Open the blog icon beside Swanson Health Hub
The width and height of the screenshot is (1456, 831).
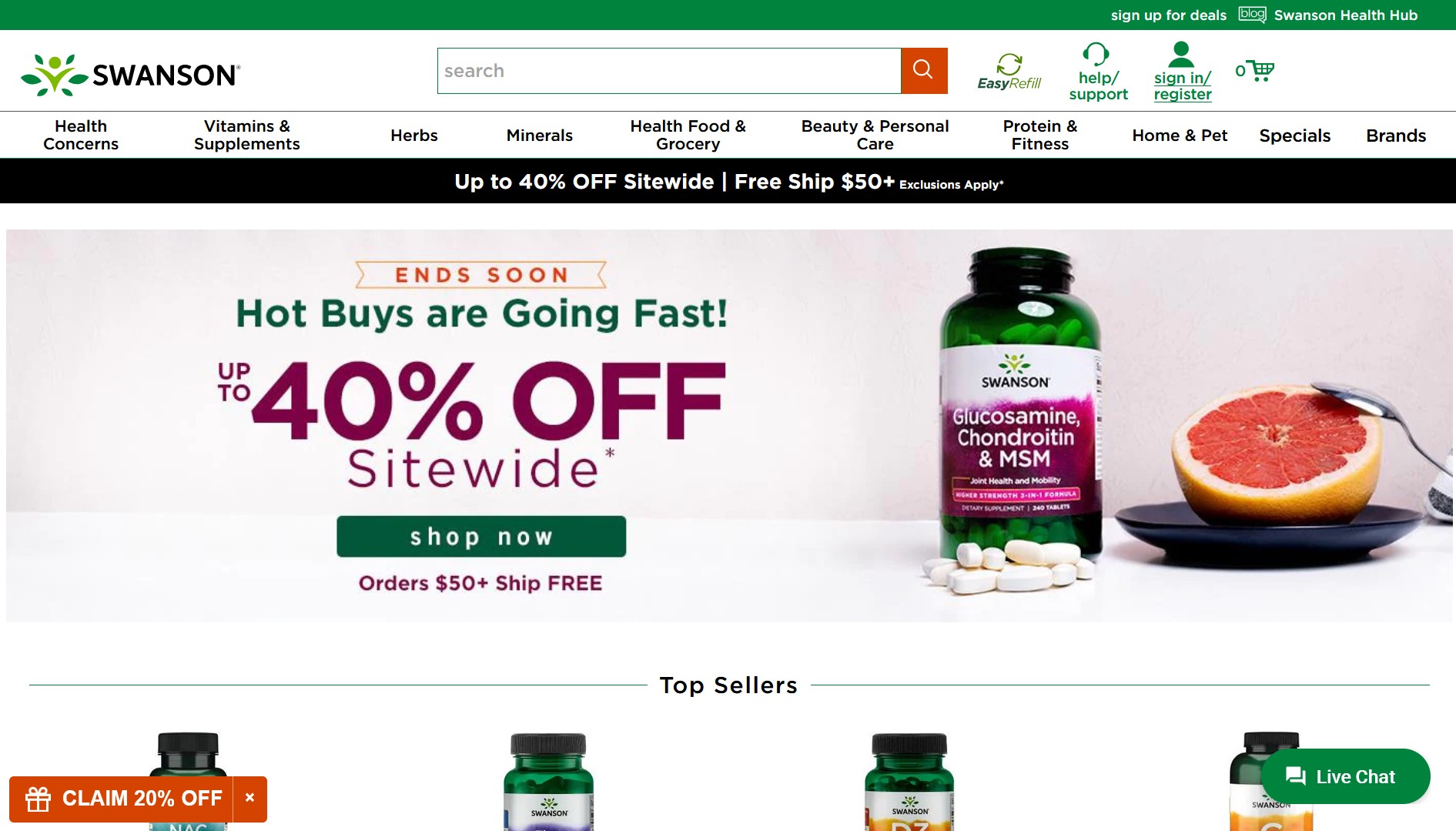pos(1252,15)
